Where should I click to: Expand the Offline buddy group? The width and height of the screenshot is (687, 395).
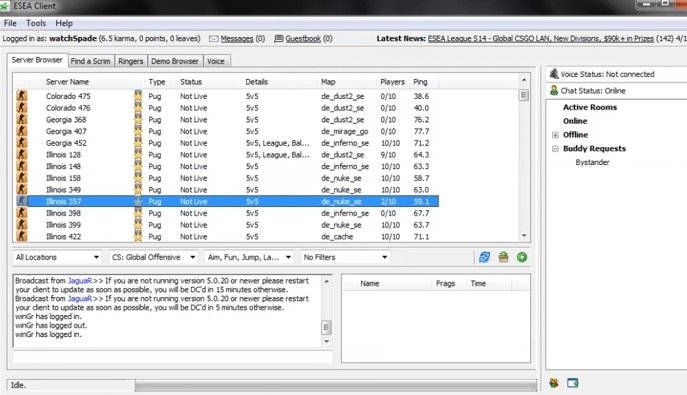tap(555, 135)
